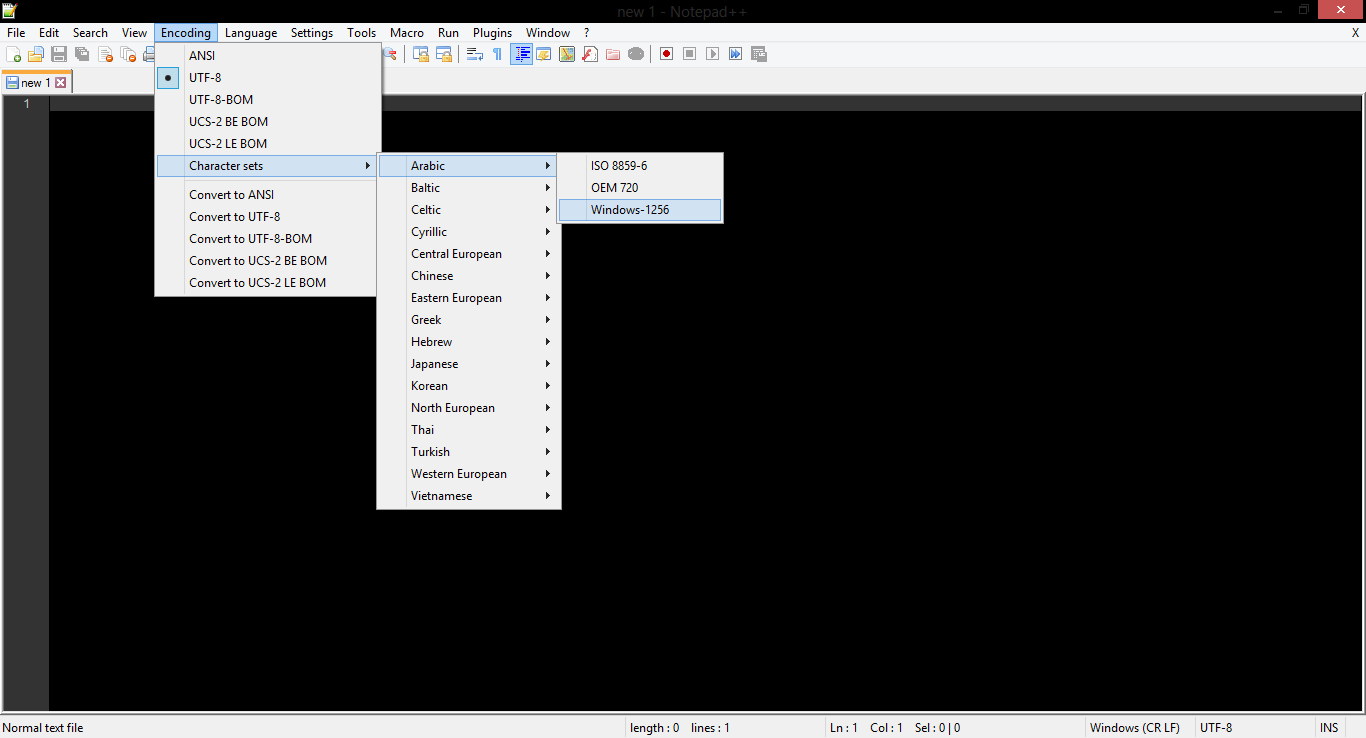The image size is (1366, 738).
Task: Click the 'Ln : 1' status bar entry
Action: [844, 728]
